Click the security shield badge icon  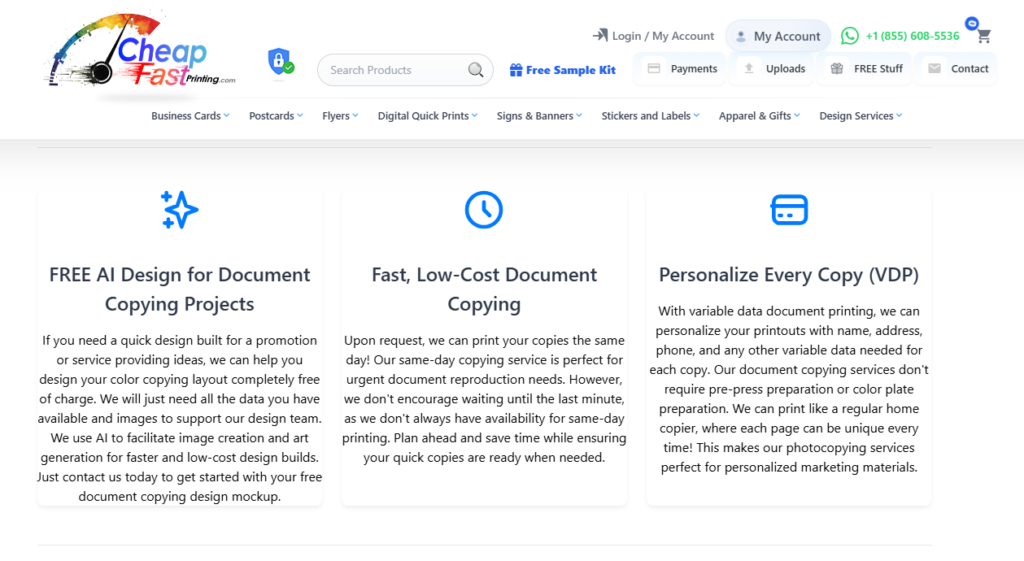(x=280, y=62)
